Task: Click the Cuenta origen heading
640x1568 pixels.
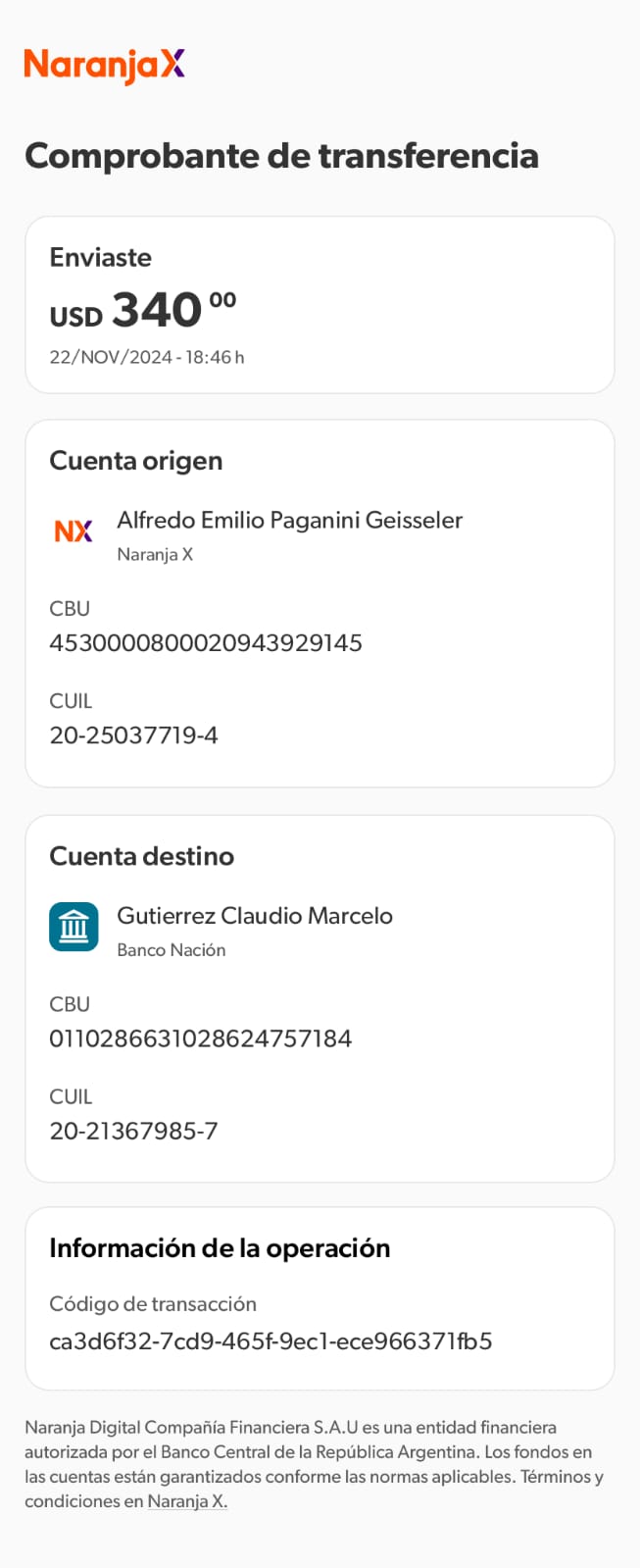Action: pyautogui.click(x=136, y=461)
